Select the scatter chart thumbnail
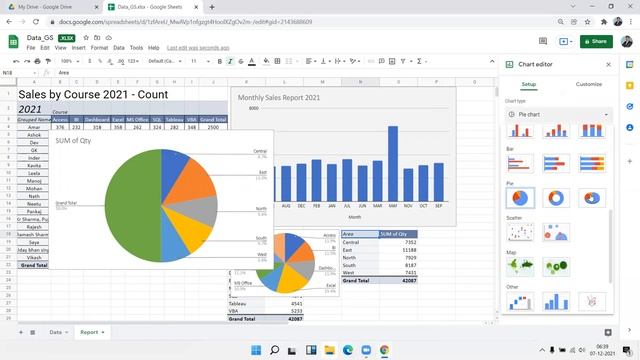The image size is (640, 360). pyautogui.click(x=520, y=232)
